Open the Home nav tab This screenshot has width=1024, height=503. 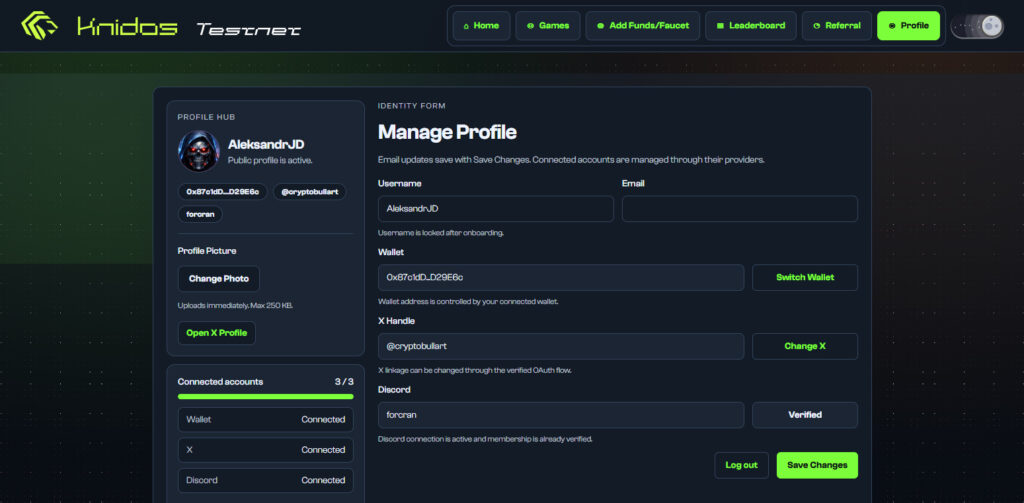coord(481,26)
